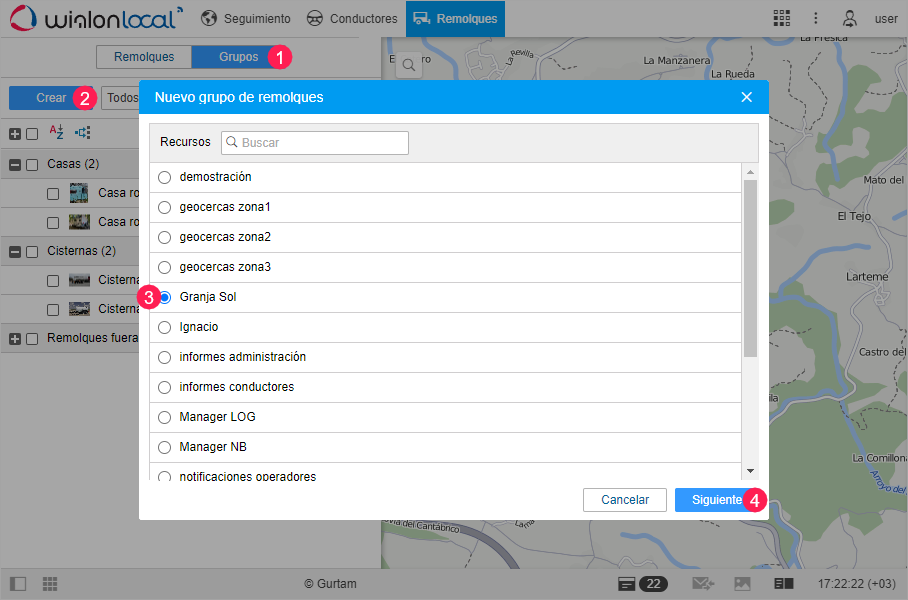The image size is (908, 600).
Task: Check the second Cisterna trailer checkbox
Action: (53, 310)
